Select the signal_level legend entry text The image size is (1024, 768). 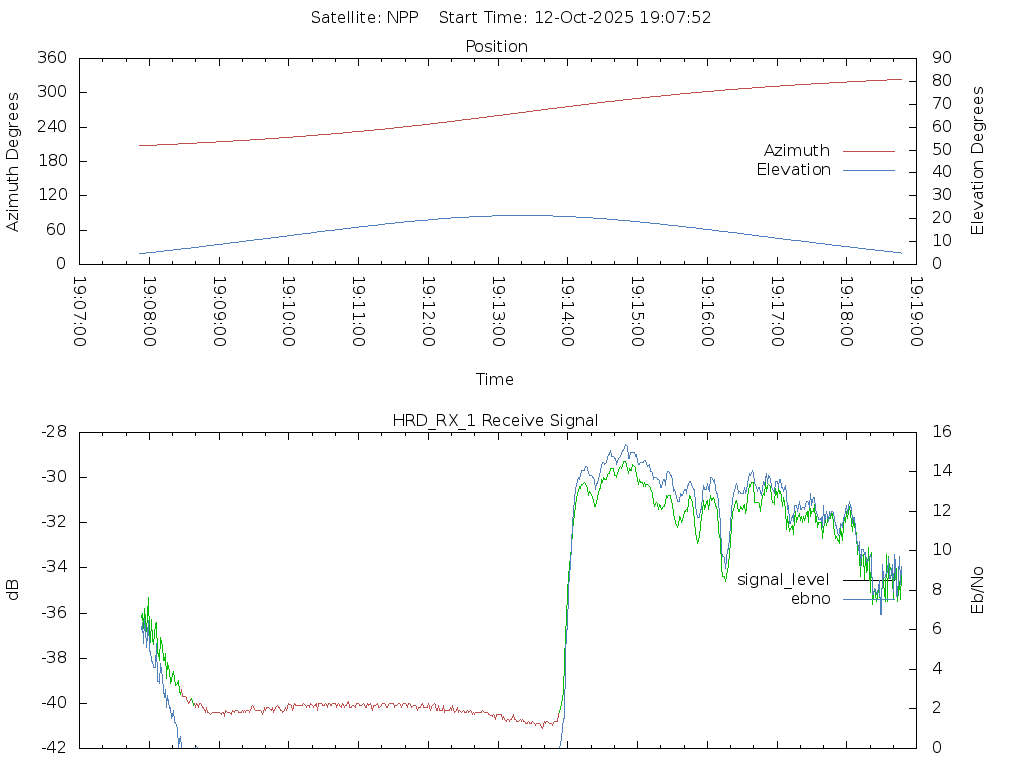(783, 580)
